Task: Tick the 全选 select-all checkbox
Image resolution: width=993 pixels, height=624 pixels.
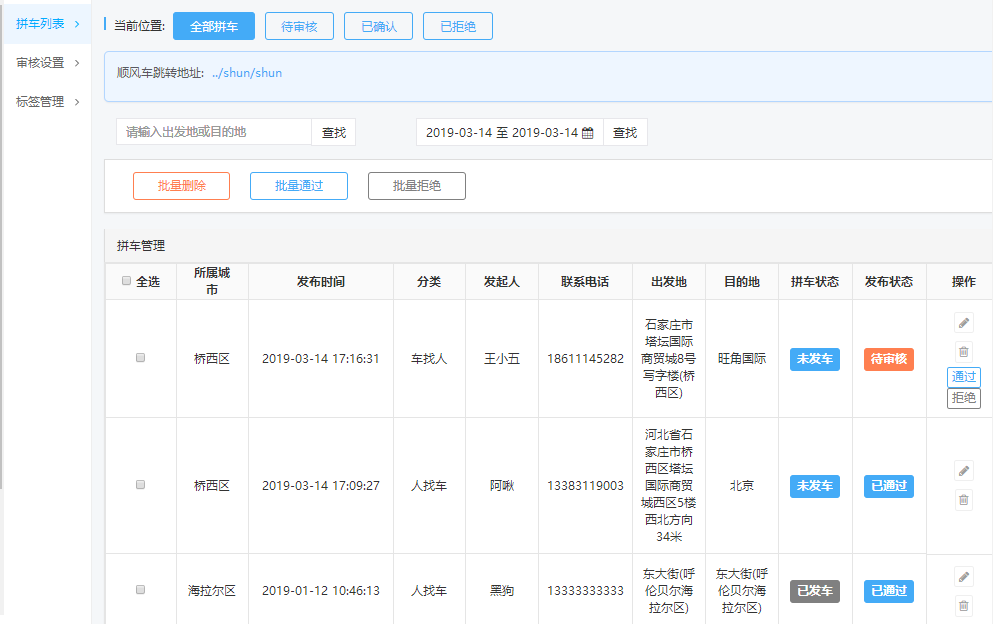Action: [x=126, y=281]
